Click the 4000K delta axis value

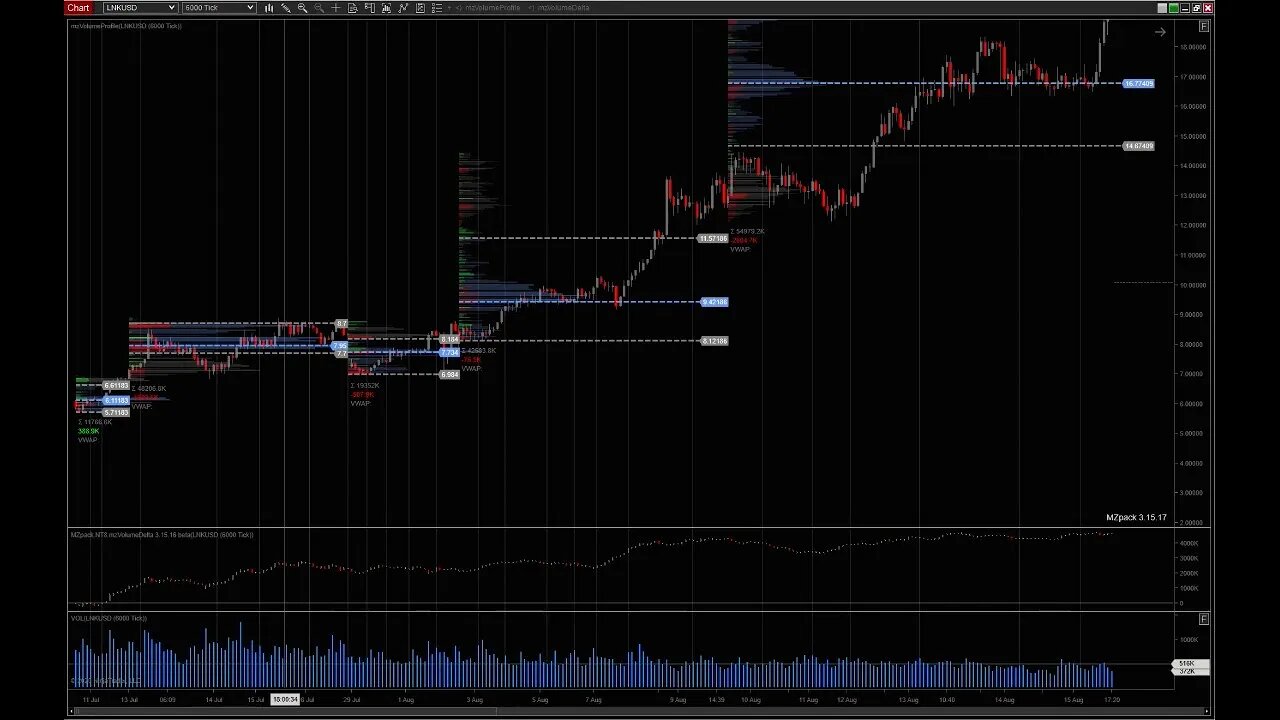click(x=1189, y=544)
